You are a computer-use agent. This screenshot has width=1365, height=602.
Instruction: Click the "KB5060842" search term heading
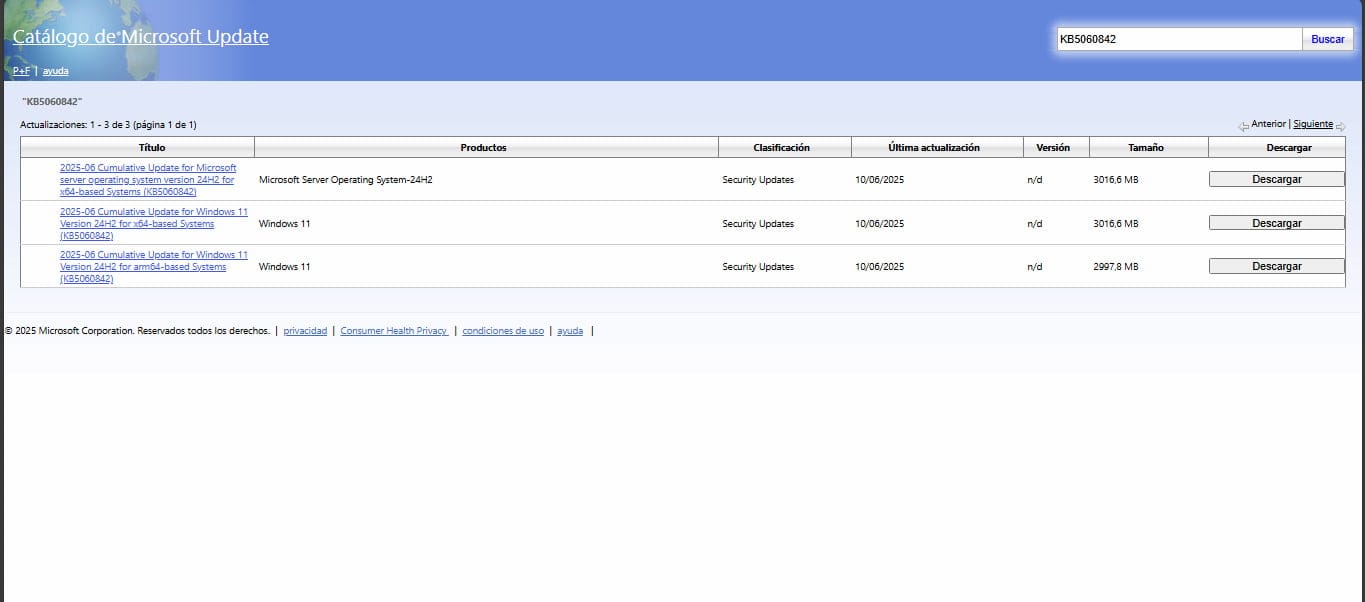(52, 101)
